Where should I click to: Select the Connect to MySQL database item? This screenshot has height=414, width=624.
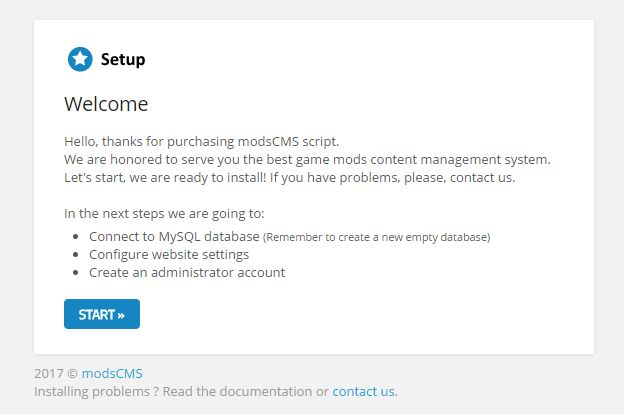pos(174,237)
